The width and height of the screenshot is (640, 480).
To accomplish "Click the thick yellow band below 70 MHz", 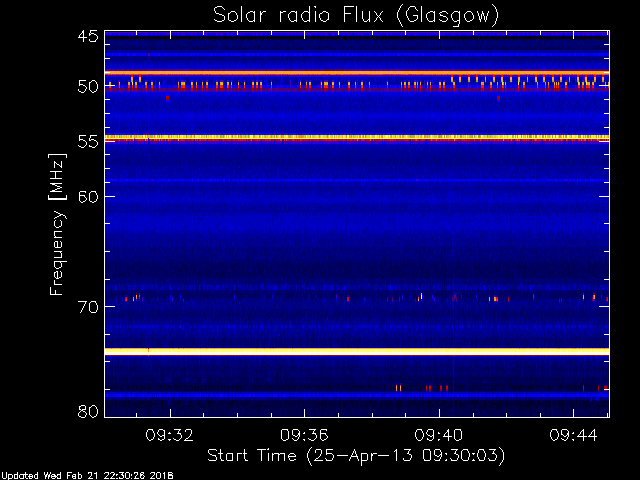I will coord(357,351).
